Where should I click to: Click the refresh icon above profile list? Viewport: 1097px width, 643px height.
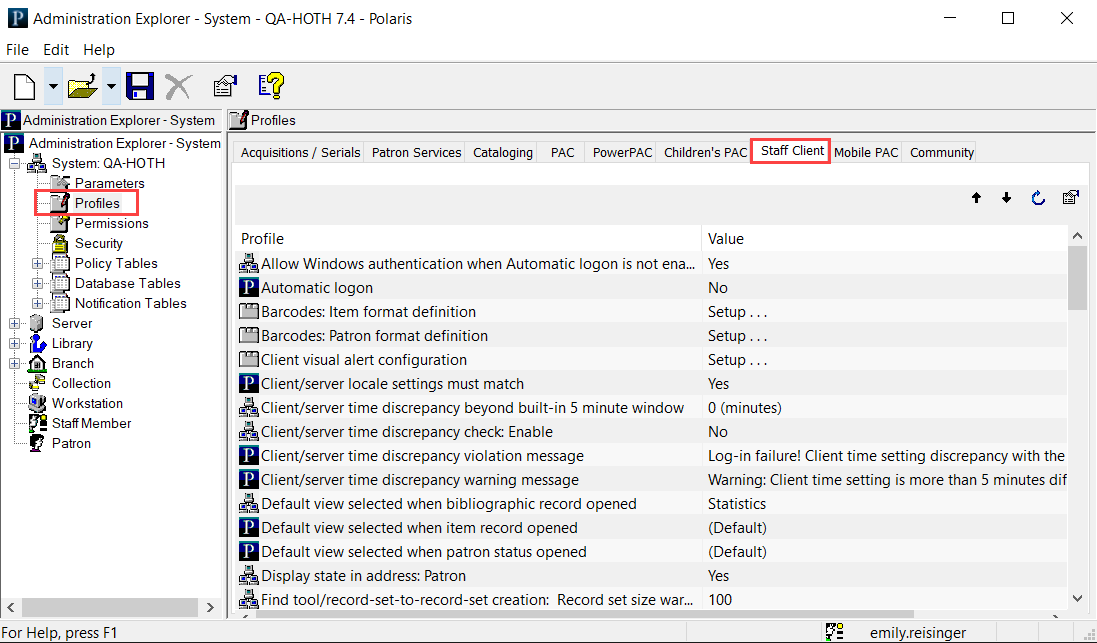[1038, 198]
